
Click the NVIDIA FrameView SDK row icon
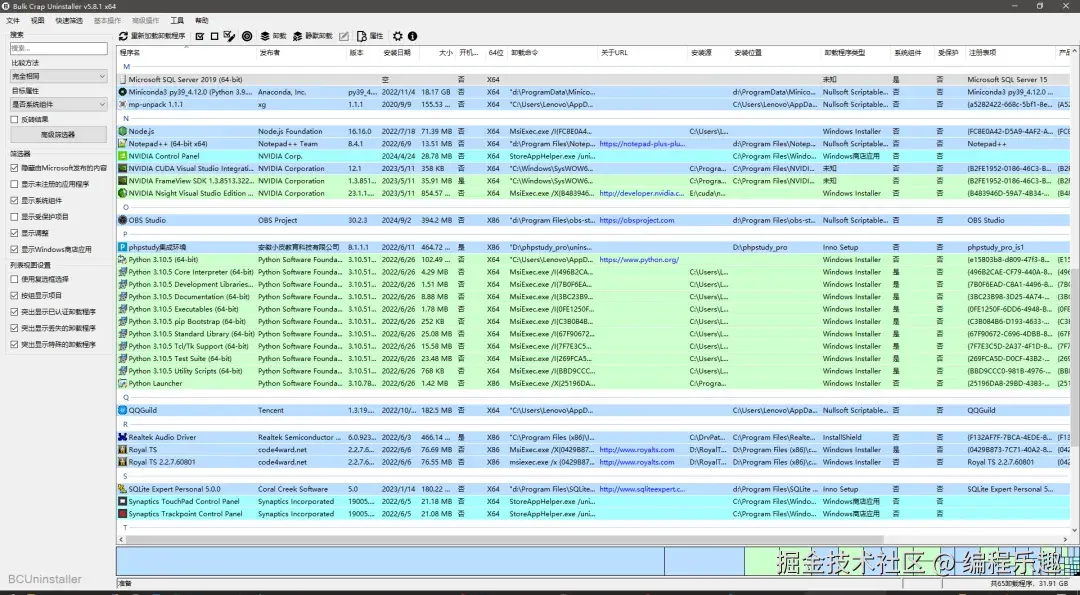pos(123,180)
